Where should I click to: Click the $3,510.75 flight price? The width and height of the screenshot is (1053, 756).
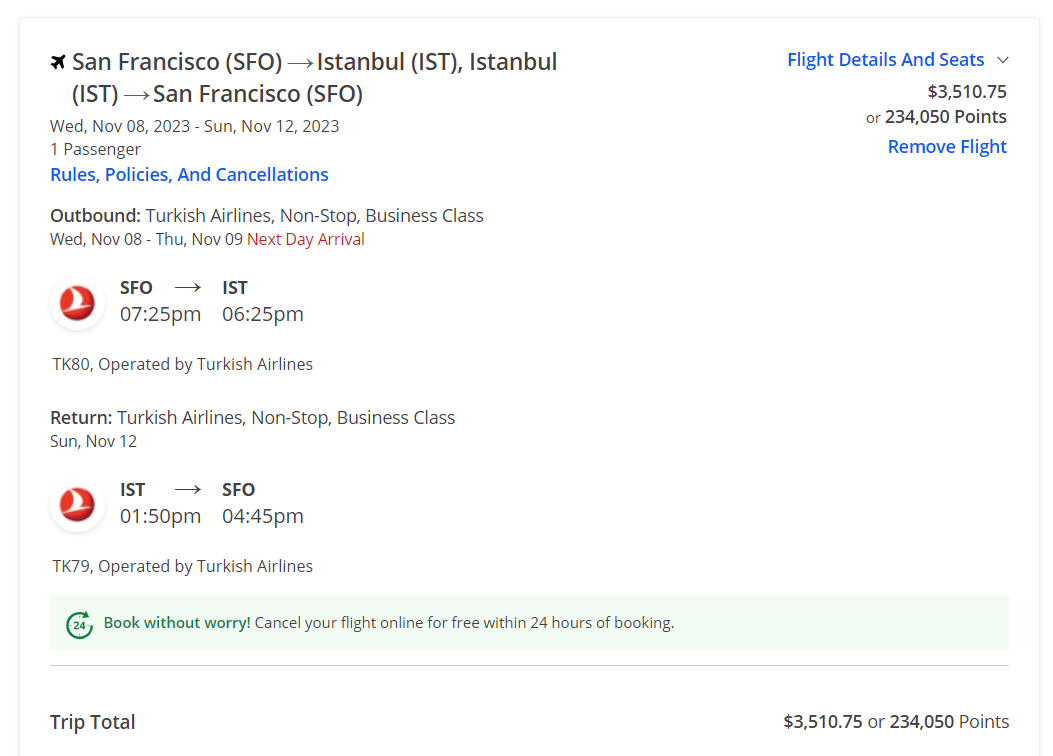967,91
